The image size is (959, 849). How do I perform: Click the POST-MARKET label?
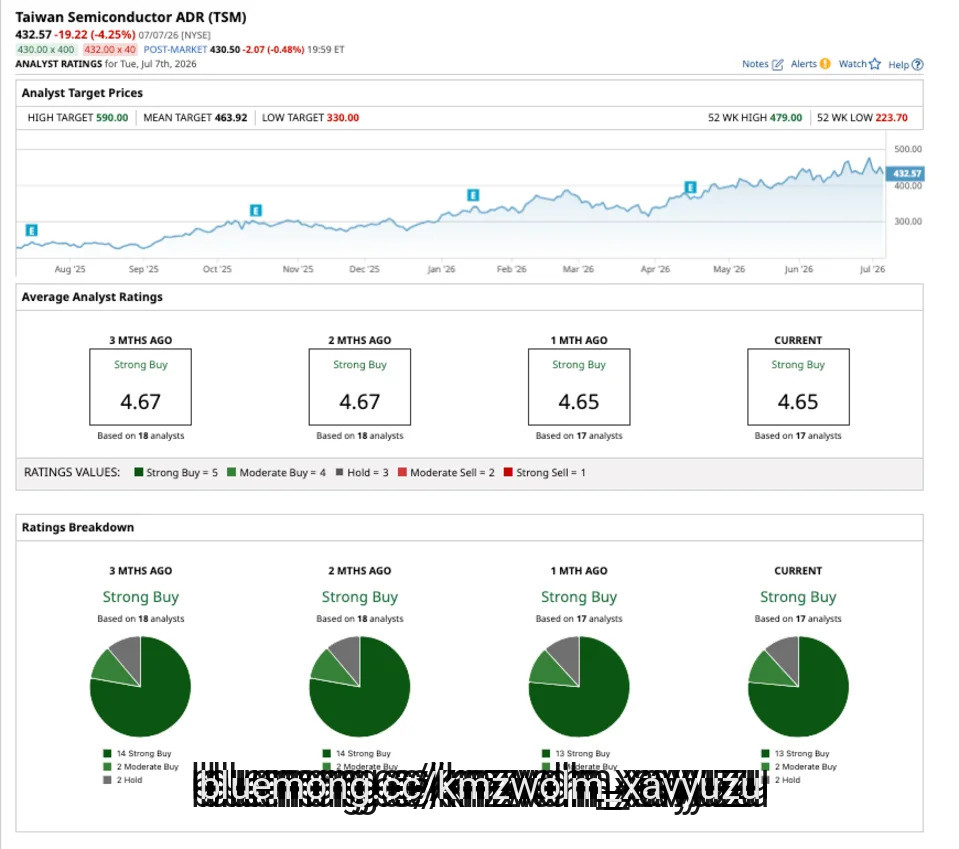(x=175, y=50)
